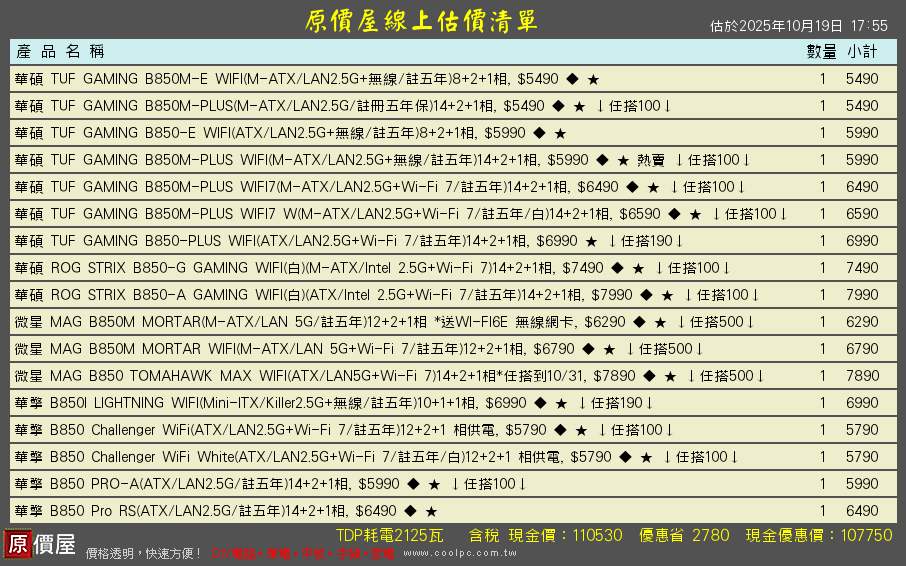The width and height of the screenshot is (906, 566).
Task: Click the diamond icon in the B850 Pro RS row
Action: [410, 511]
